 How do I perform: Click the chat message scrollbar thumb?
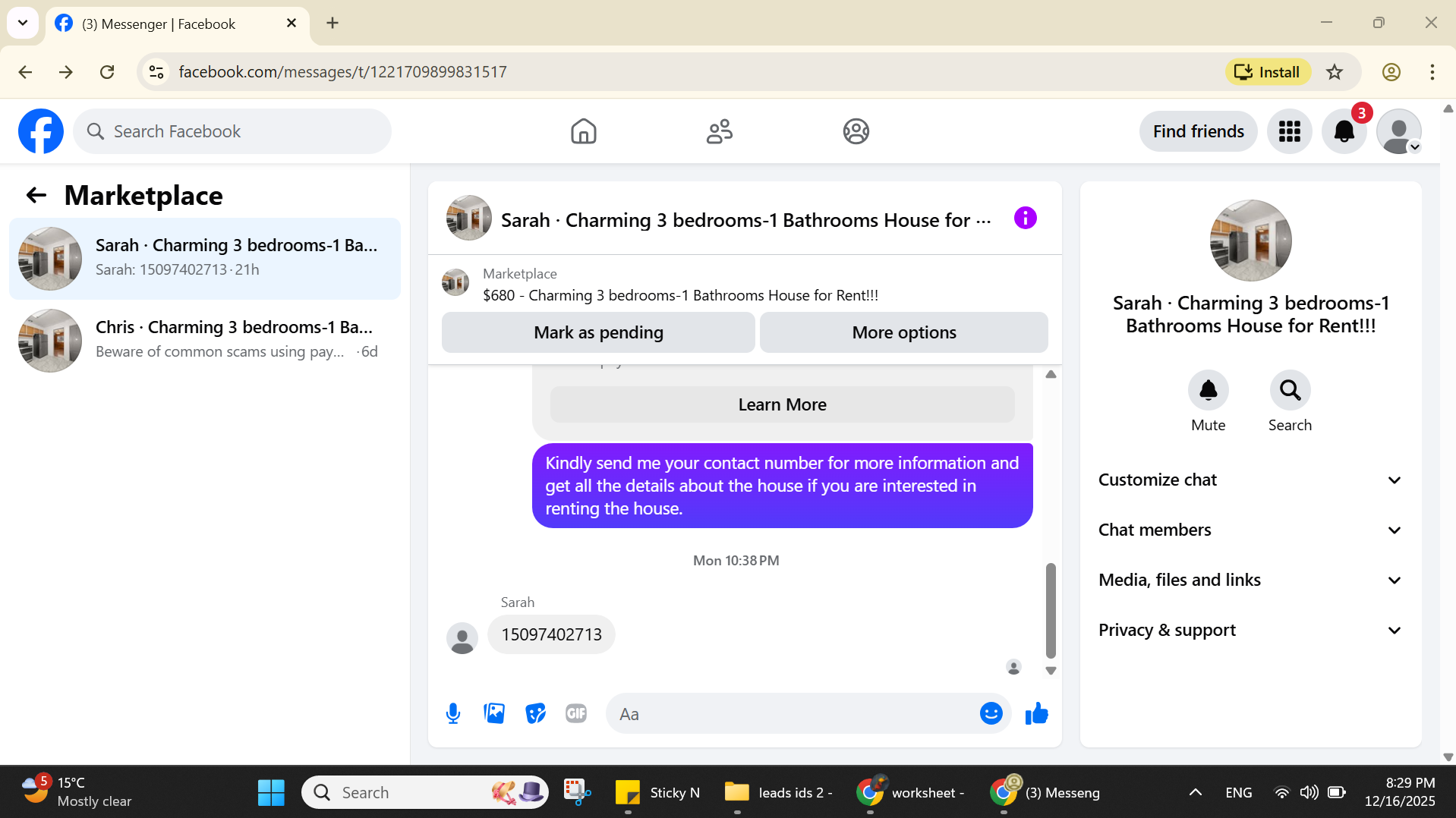coord(1051,611)
